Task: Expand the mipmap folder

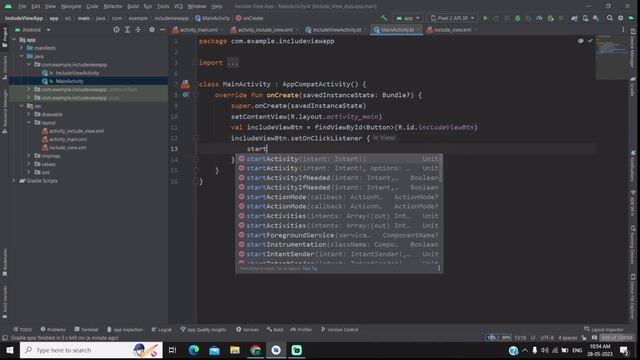Action: click(x=29, y=156)
